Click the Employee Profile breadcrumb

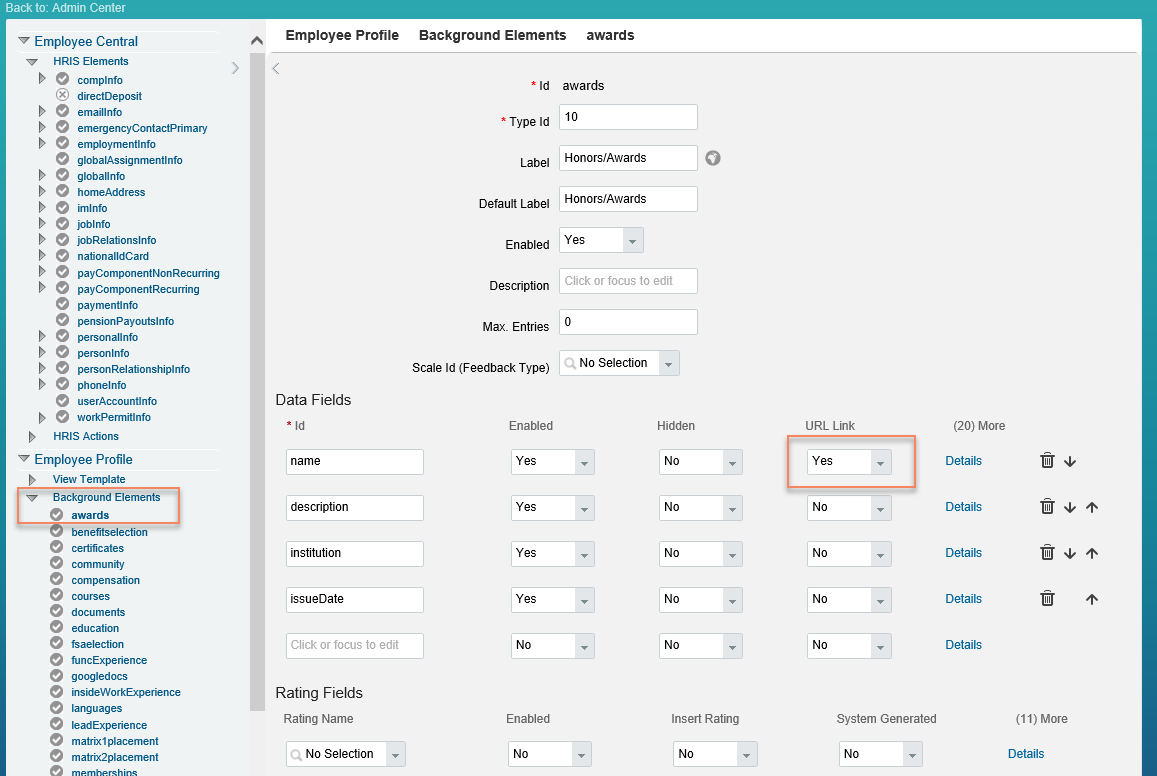pyautogui.click(x=342, y=35)
